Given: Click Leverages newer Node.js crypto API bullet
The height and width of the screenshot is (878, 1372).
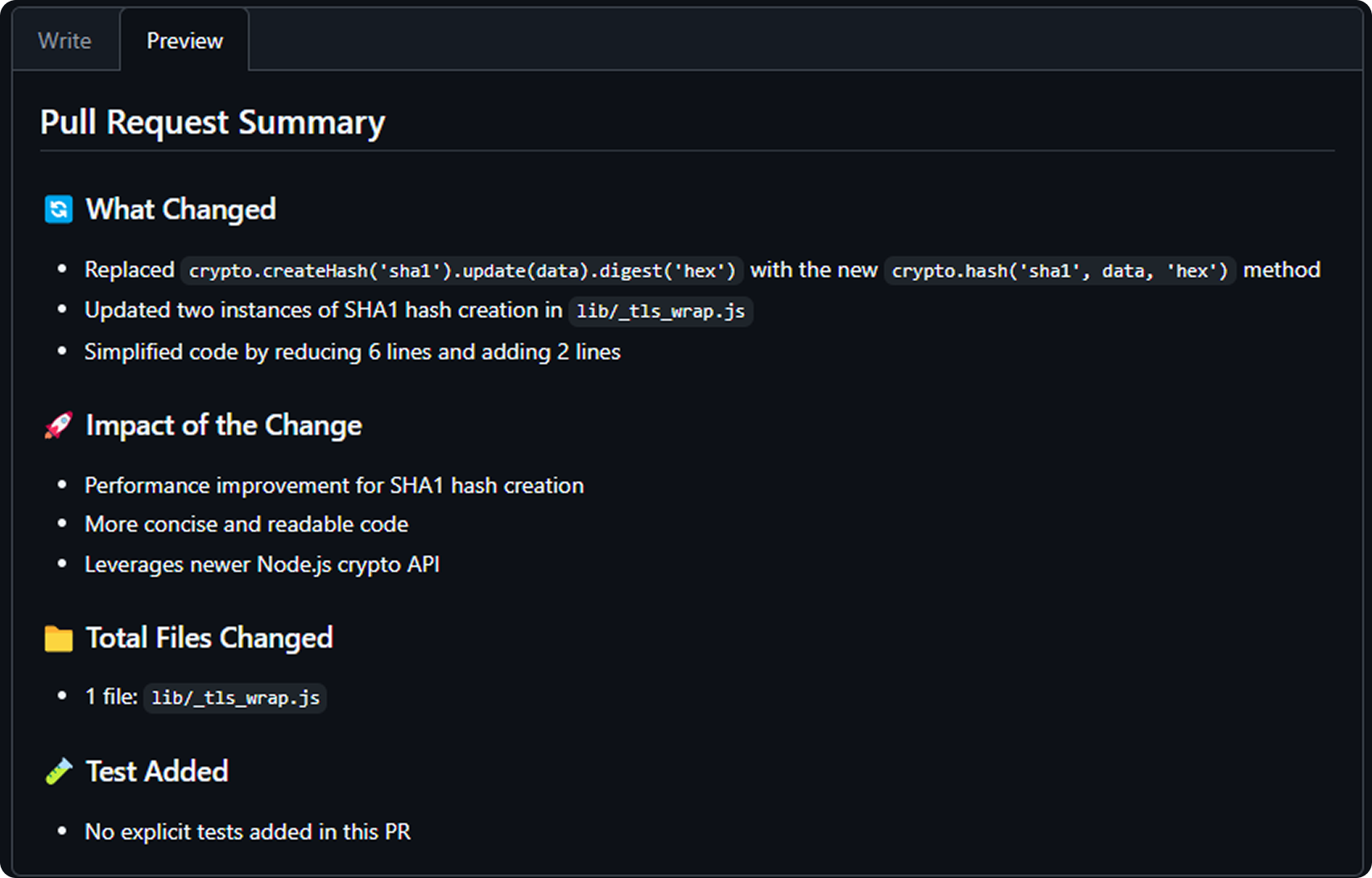Looking at the screenshot, I should coord(262,565).
